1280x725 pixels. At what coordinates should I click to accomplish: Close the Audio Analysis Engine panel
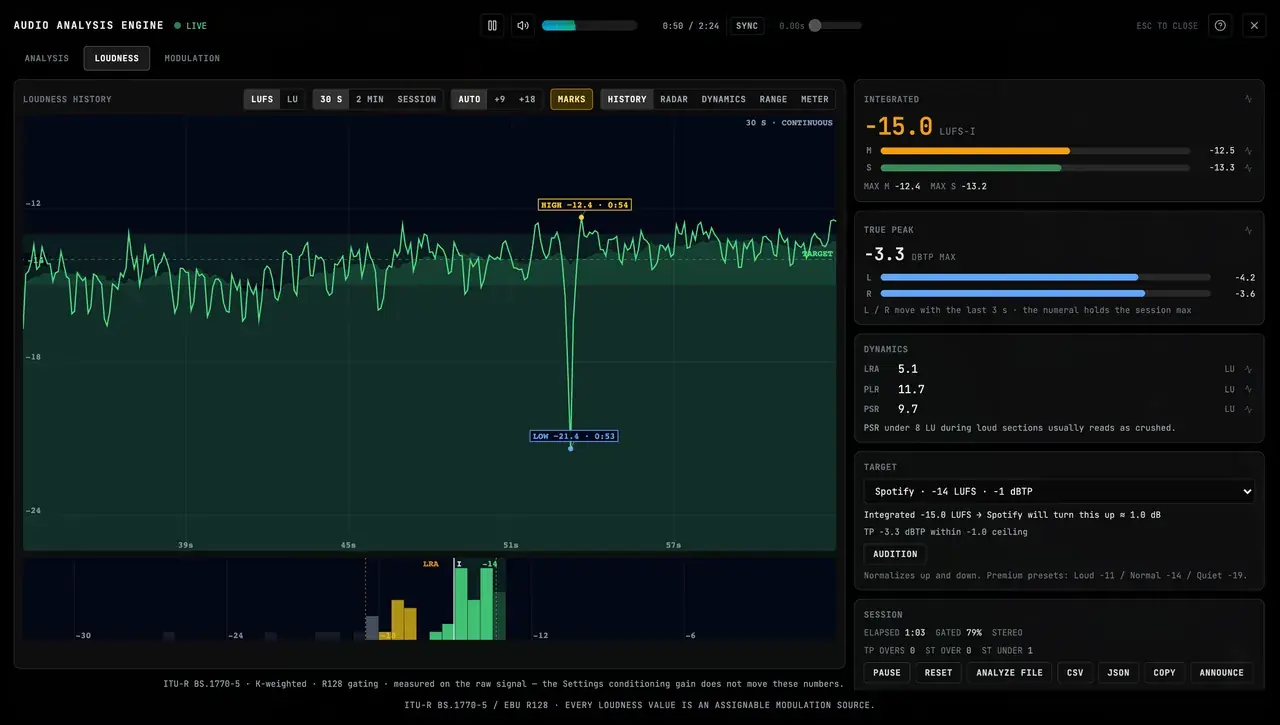1254,25
